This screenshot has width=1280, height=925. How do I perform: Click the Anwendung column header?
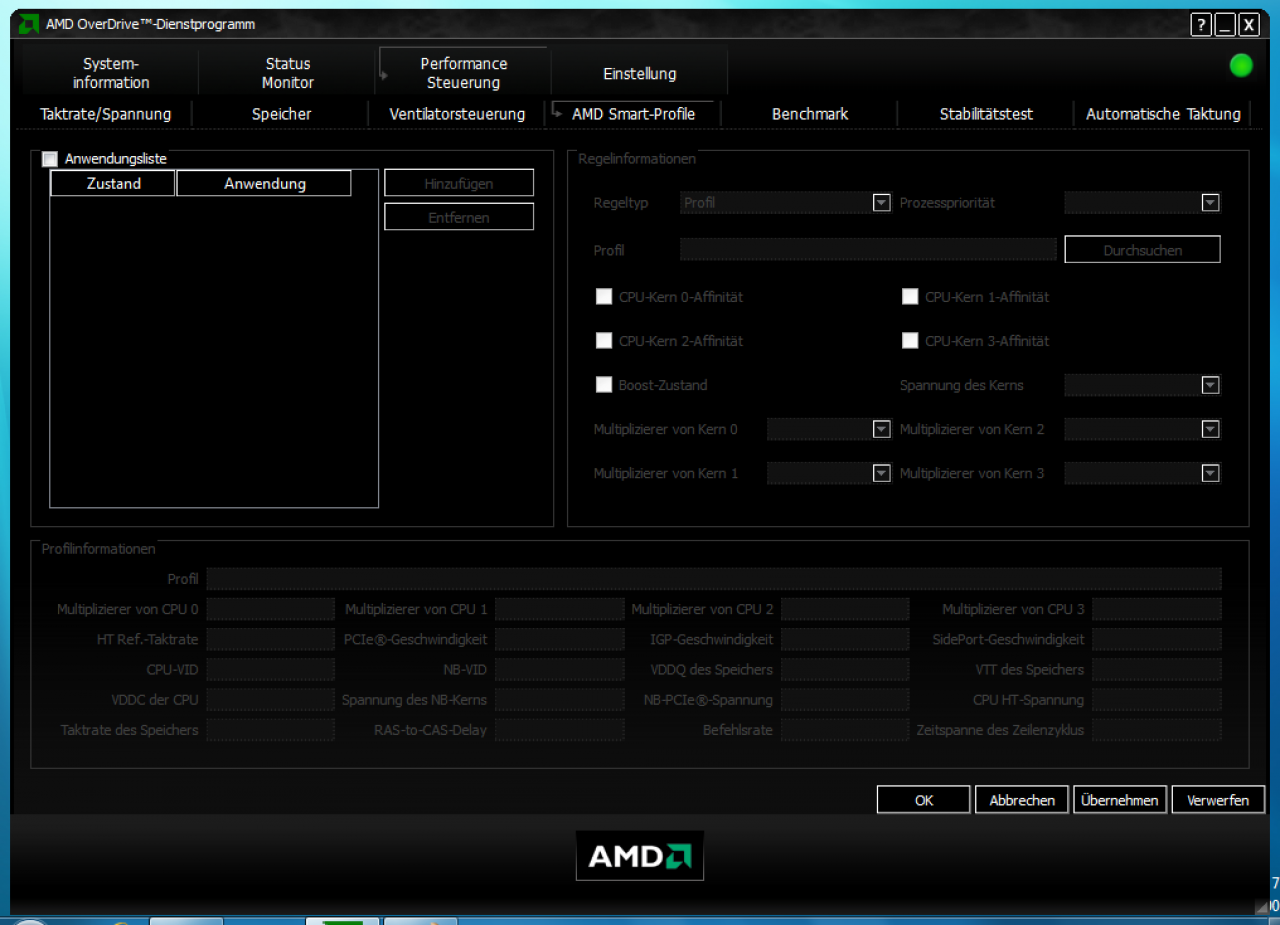coord(264,183)
